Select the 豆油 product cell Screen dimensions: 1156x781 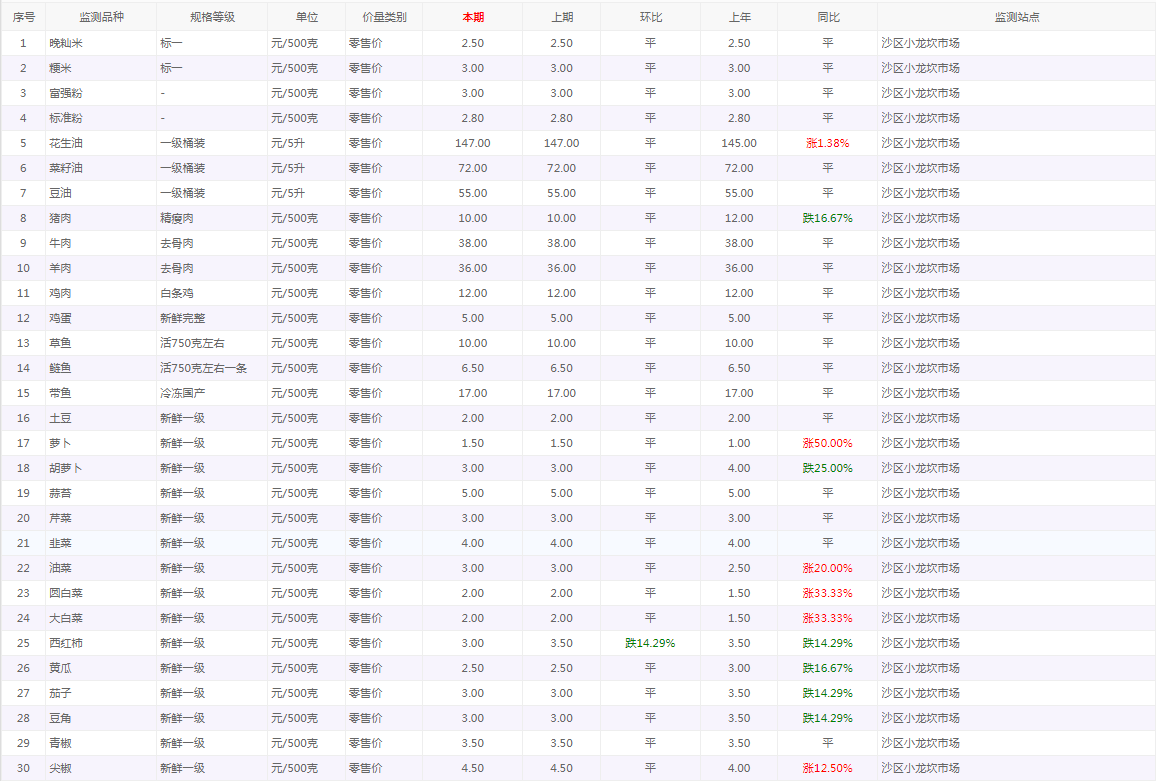pos(101,194)
